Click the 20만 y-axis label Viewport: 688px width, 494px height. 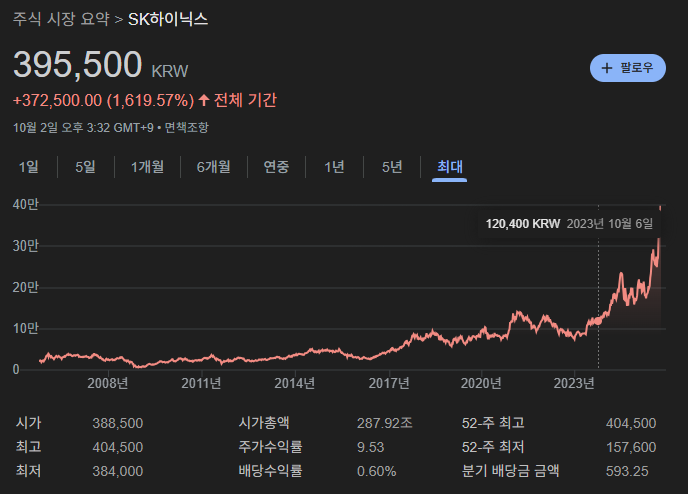click(x=26, y=287)
